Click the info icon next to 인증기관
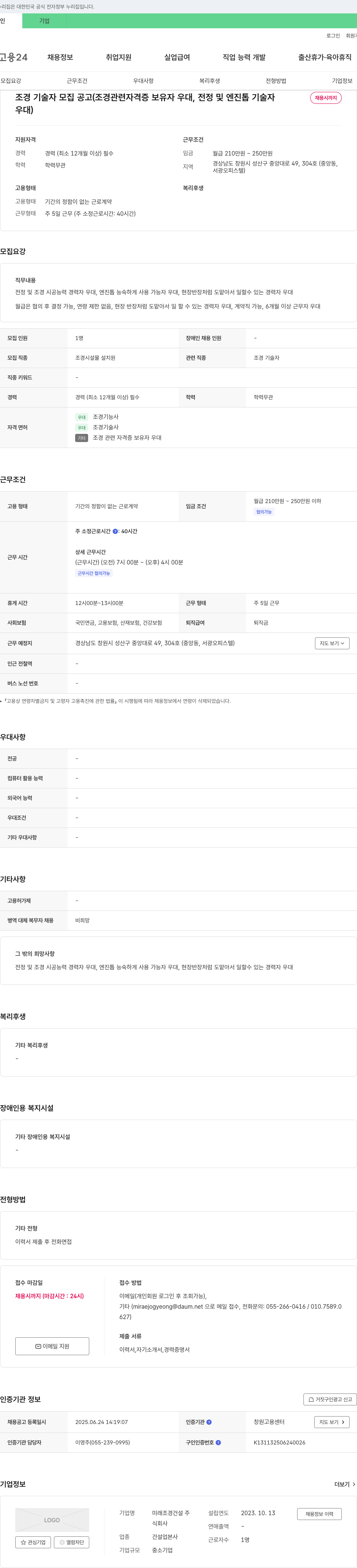Viewport: 357px width, 1568px height. [x=209, y=1422]
